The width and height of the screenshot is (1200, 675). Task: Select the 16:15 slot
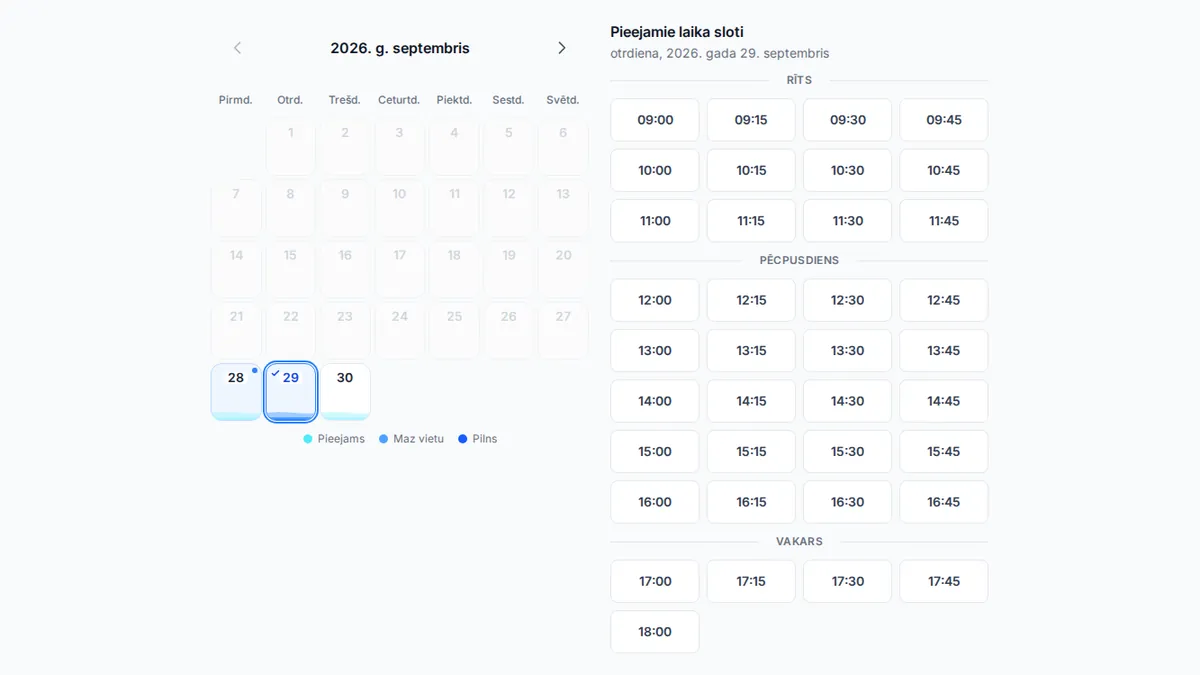click(x=751, y=502)
